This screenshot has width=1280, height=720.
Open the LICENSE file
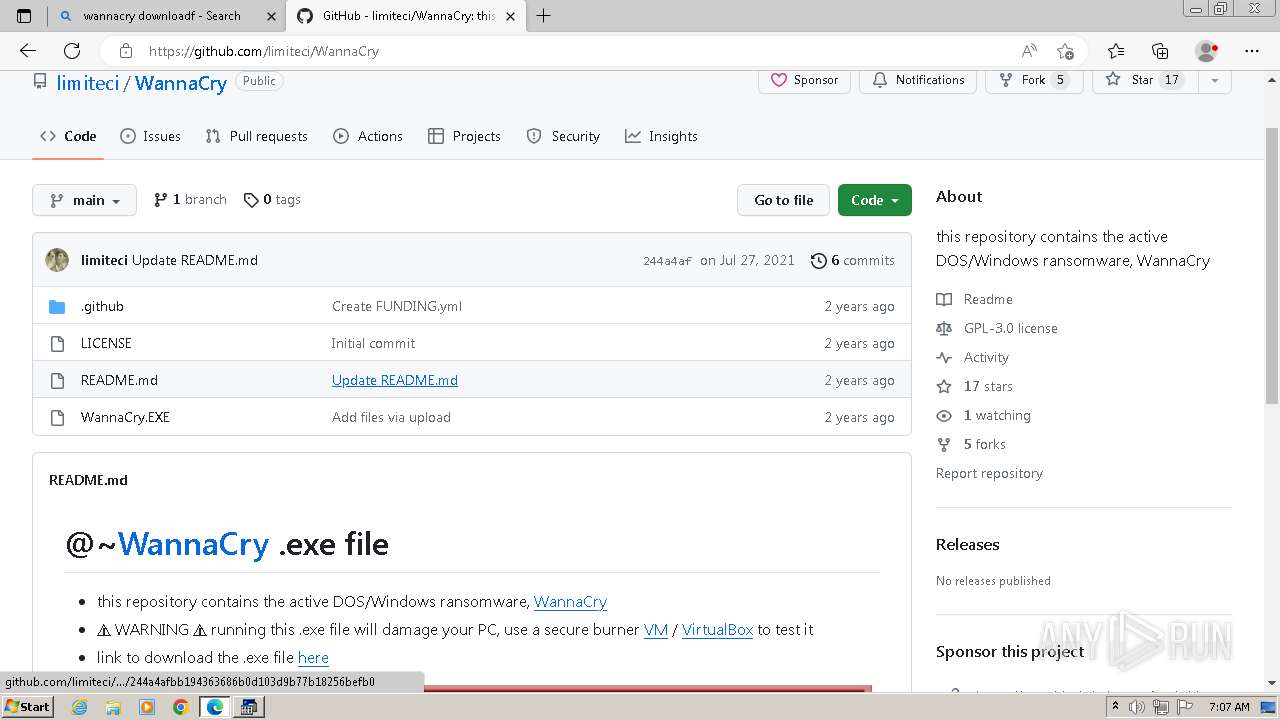click(106, 343)
